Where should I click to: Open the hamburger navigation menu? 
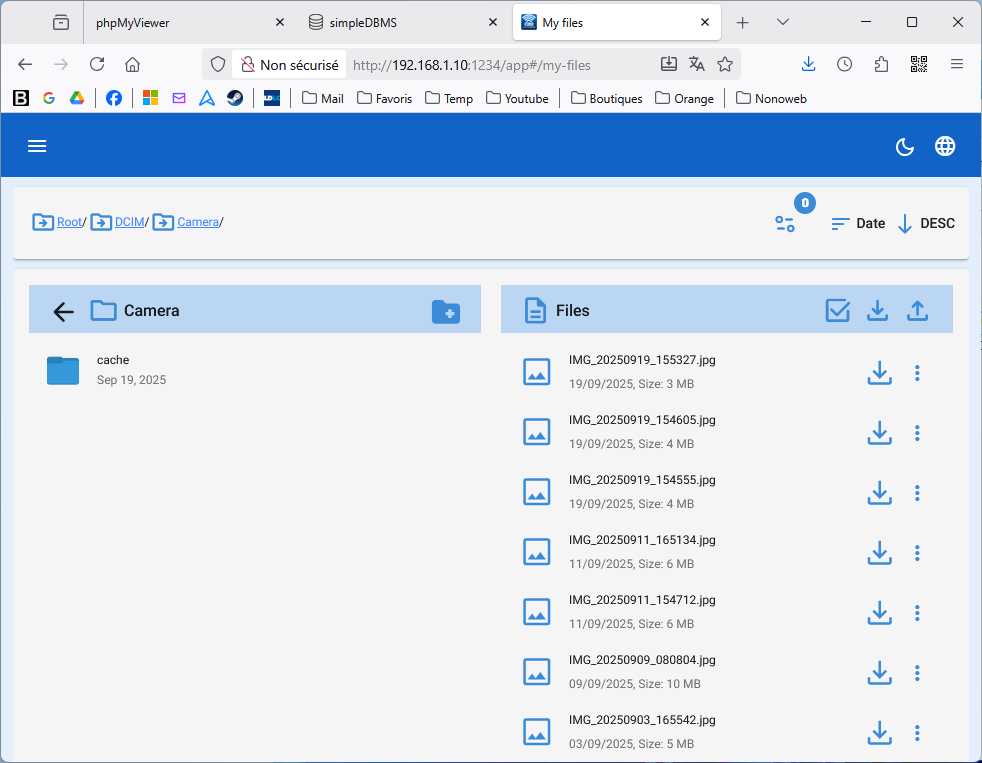[x=37, y=146]
